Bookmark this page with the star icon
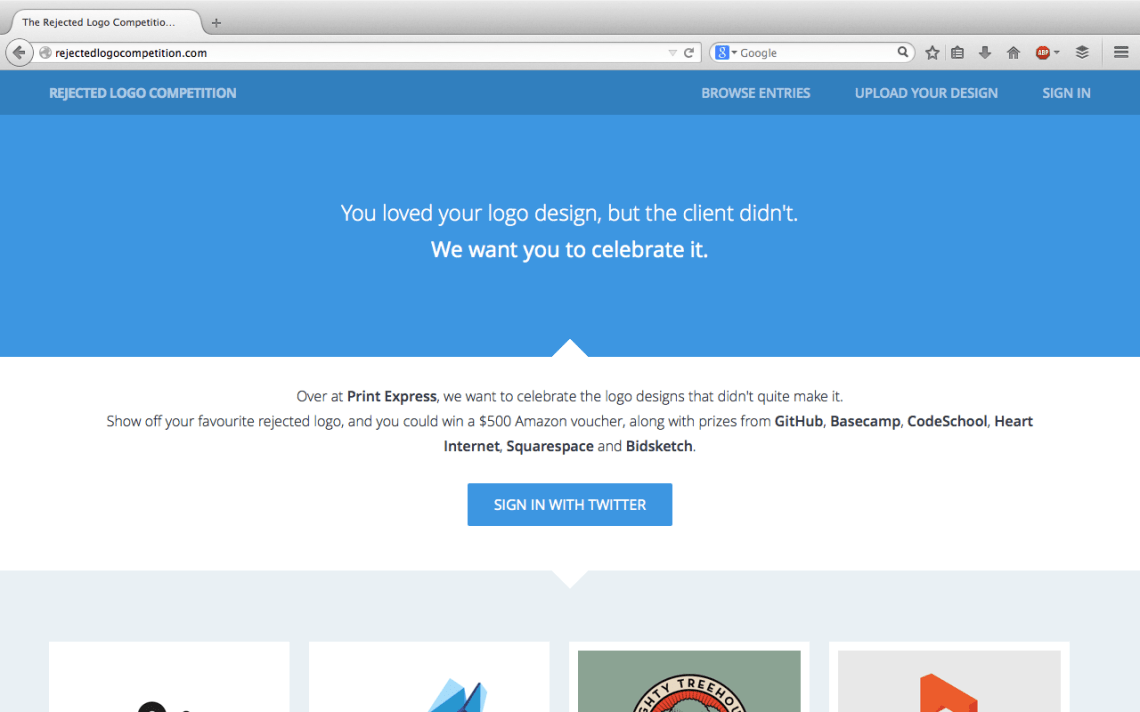The height and width of the screenshot is (712, 1140). [x=932, y=53]
